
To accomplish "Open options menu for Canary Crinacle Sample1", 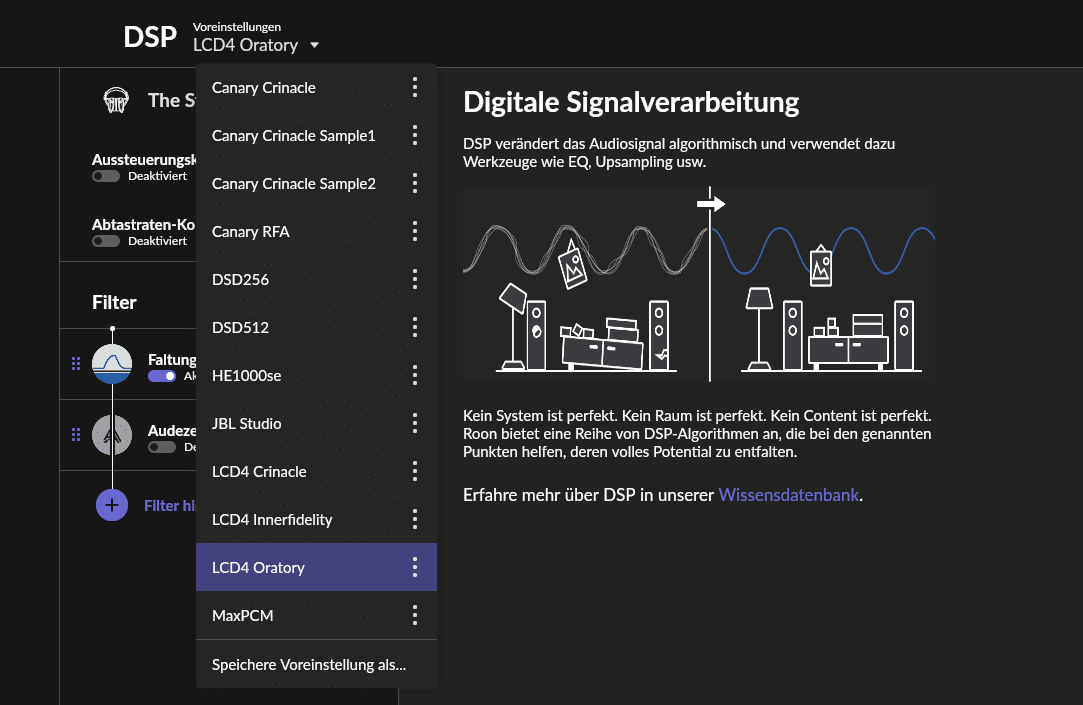I will [x=415, y=135].
